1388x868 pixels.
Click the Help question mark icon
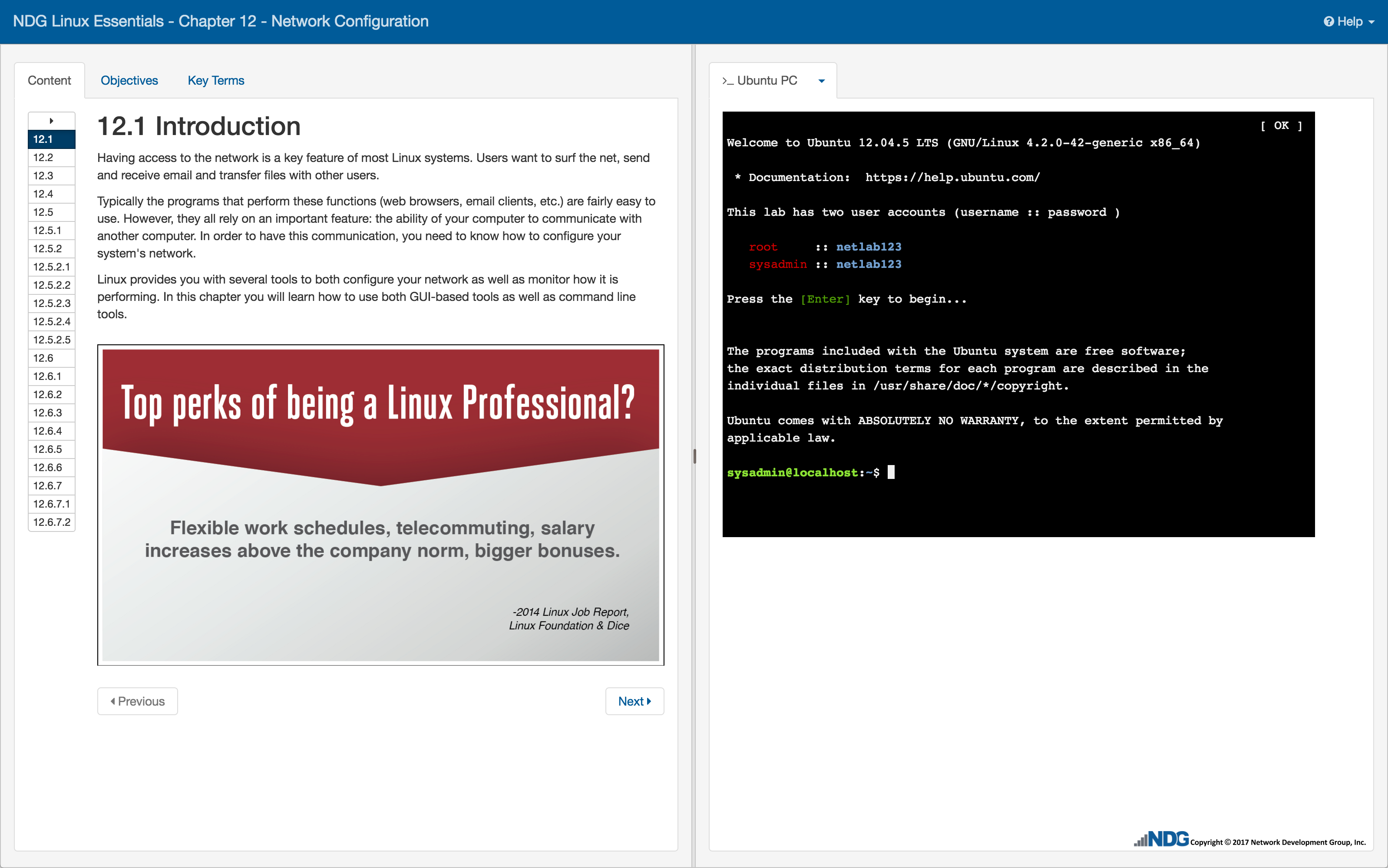[x=1329, y=21]
